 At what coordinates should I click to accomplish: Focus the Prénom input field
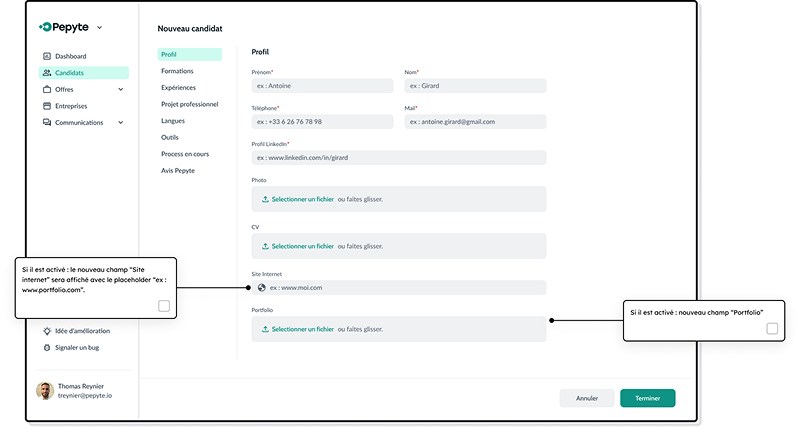pyautogui.click(x=323, y=86)
